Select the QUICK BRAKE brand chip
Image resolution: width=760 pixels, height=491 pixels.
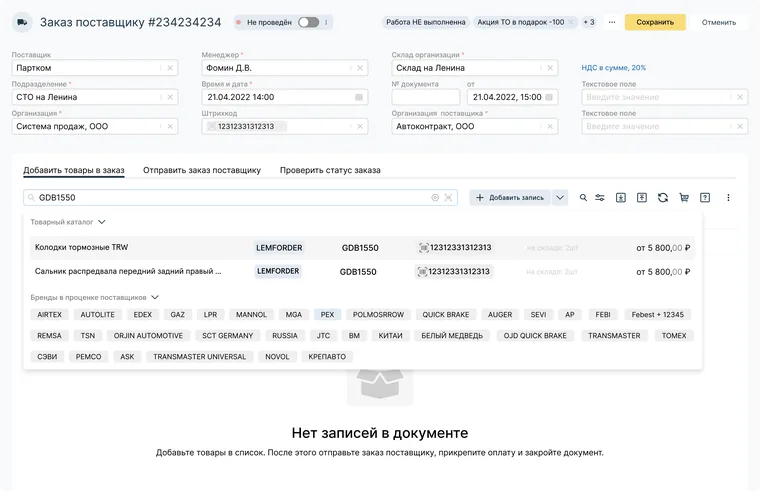(x=445, y=315)
